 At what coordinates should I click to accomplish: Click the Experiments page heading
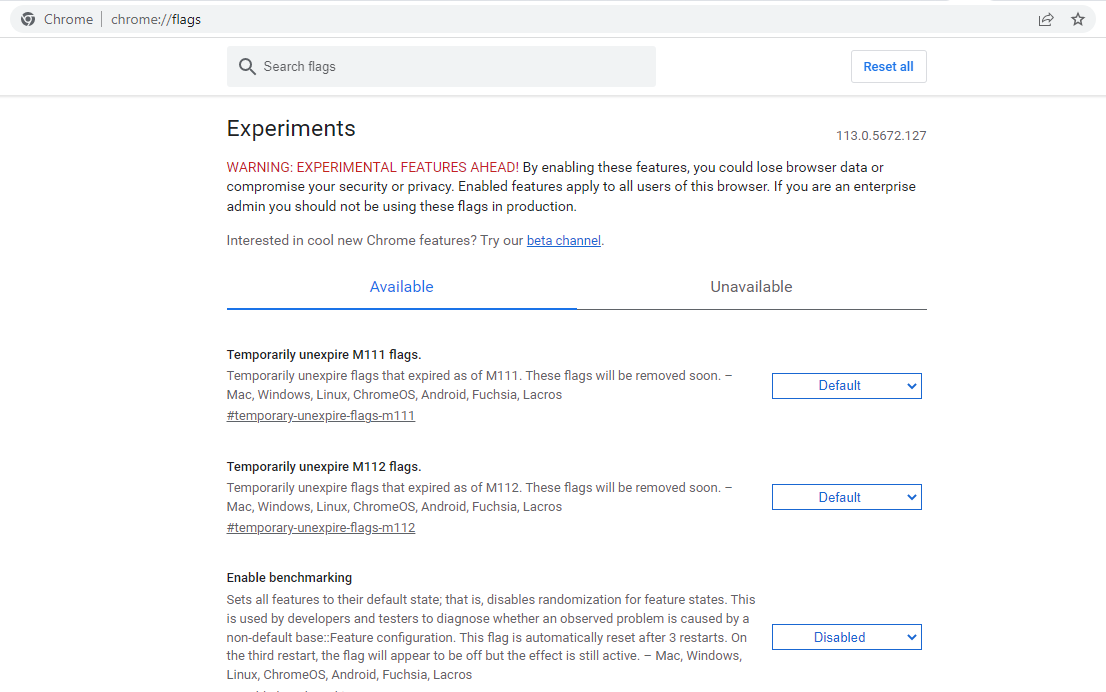(291, 129)
